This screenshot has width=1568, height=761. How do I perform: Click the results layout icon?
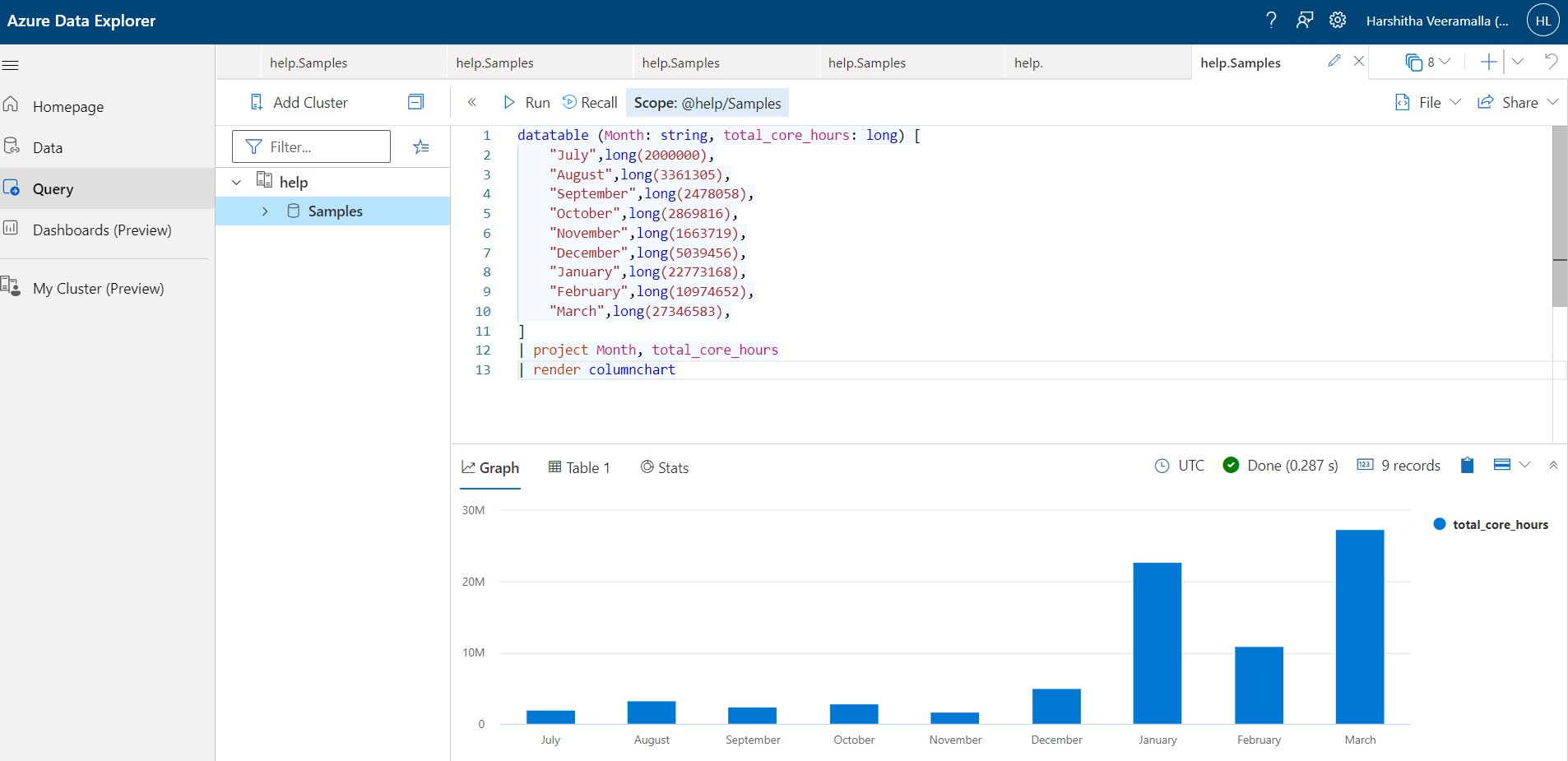[1501, 465]
